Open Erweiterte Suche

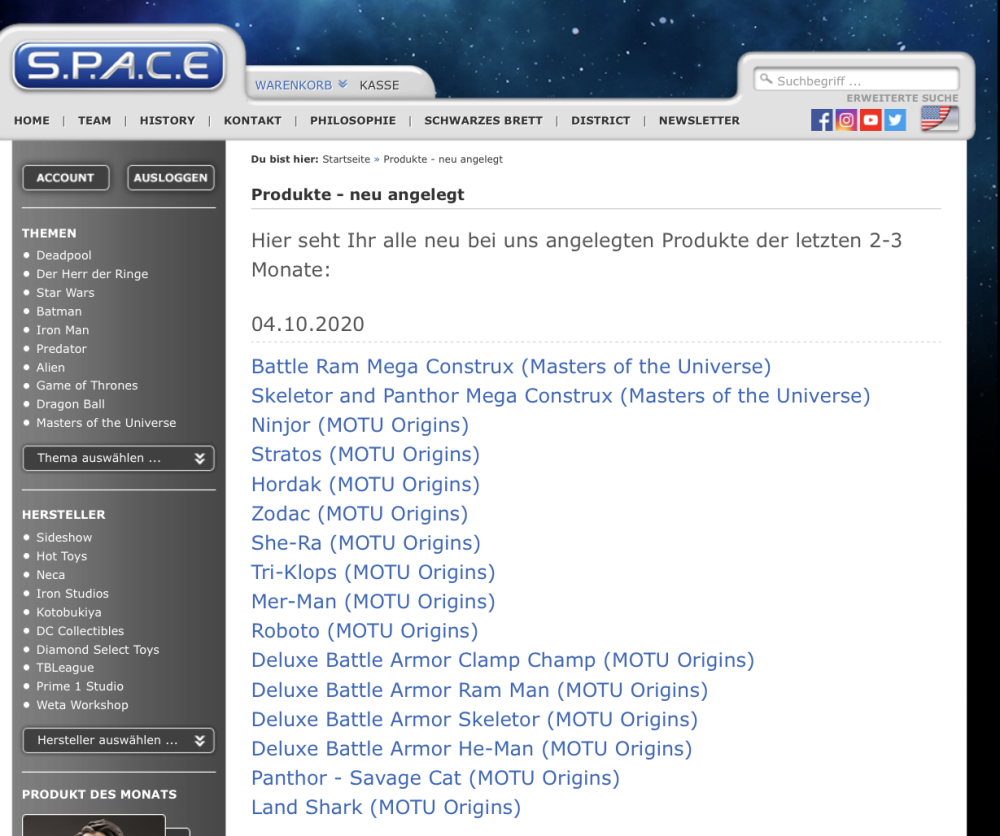902,98
